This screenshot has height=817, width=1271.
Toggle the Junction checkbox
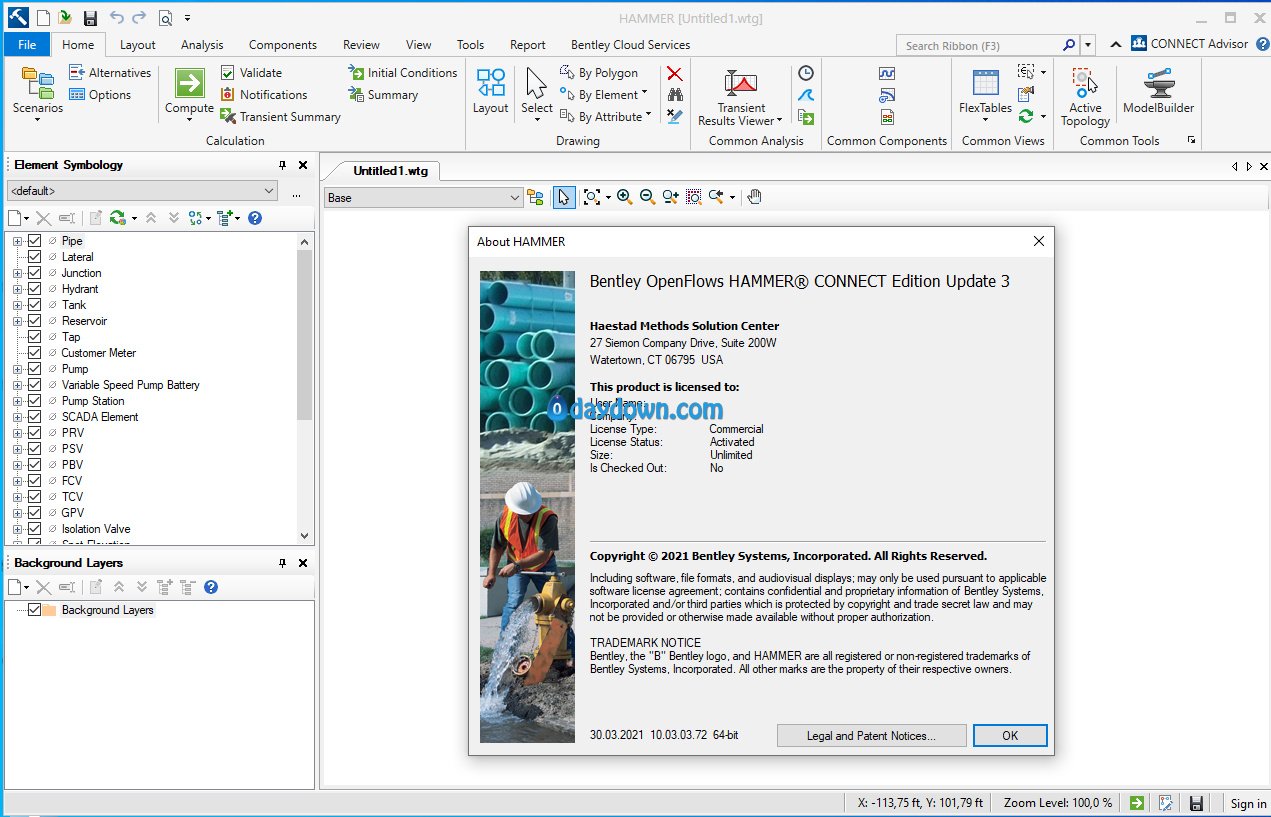[x=35, y=273]
